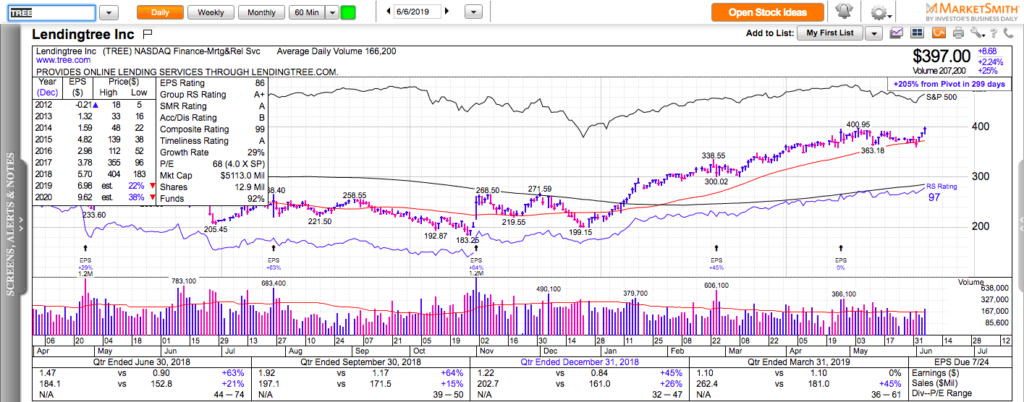Screen dimensions: 1024x402
Task: Click the chart view icon
Action: [897, 33]
